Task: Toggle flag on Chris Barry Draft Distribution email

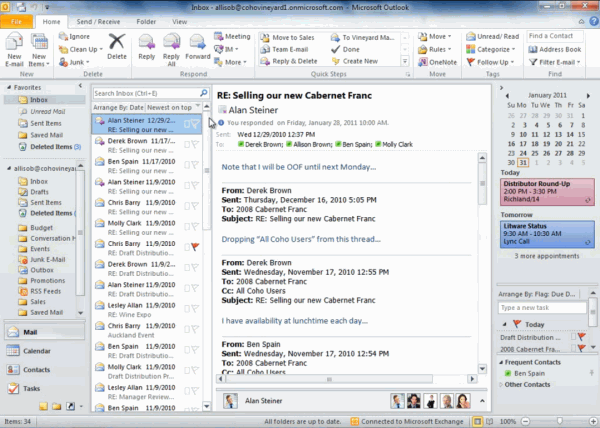Action: point(195,247)
